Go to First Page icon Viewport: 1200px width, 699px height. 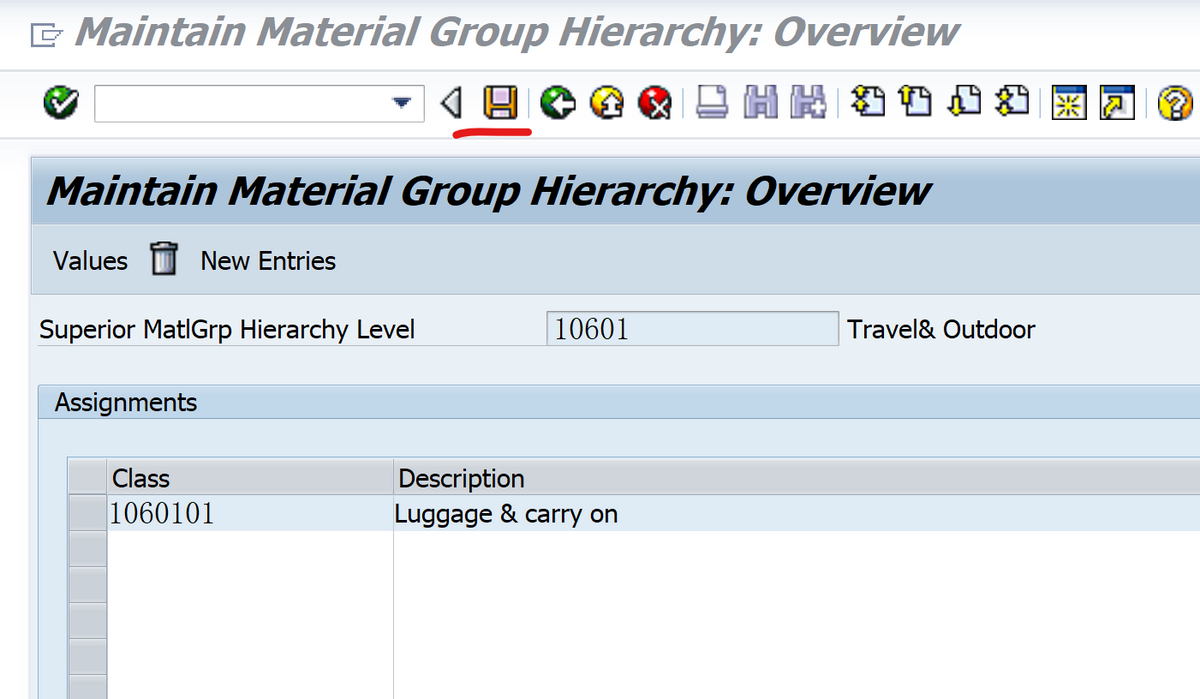pos(868,102)
